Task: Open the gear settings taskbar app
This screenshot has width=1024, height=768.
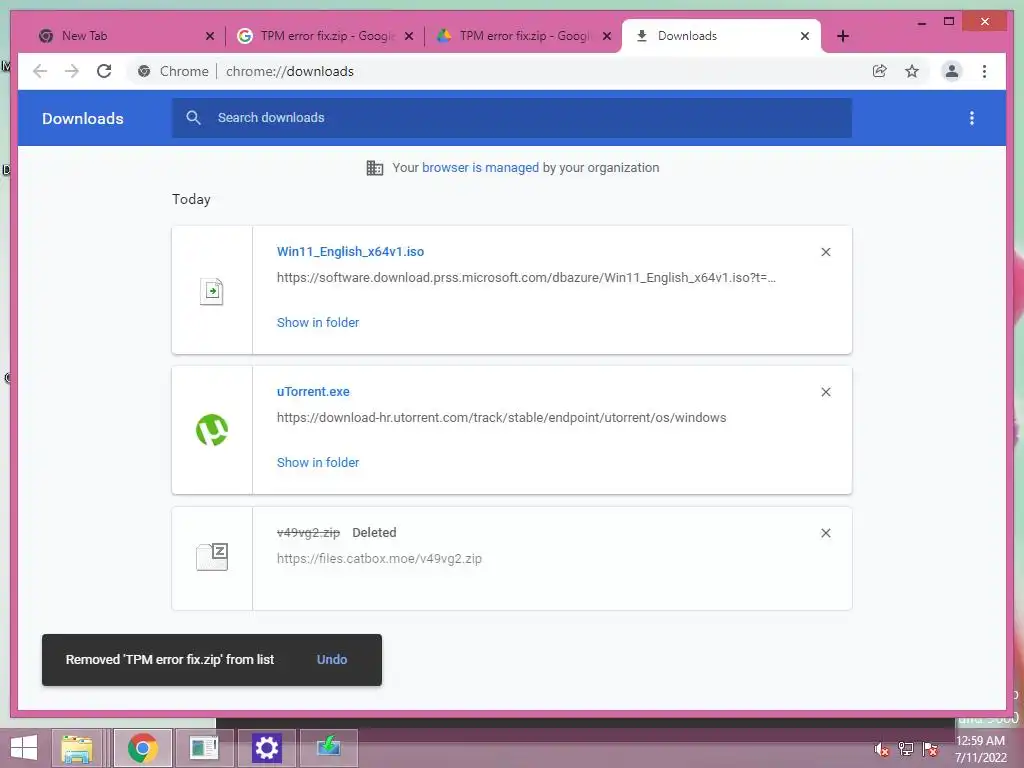Action: tap(266, 748)
